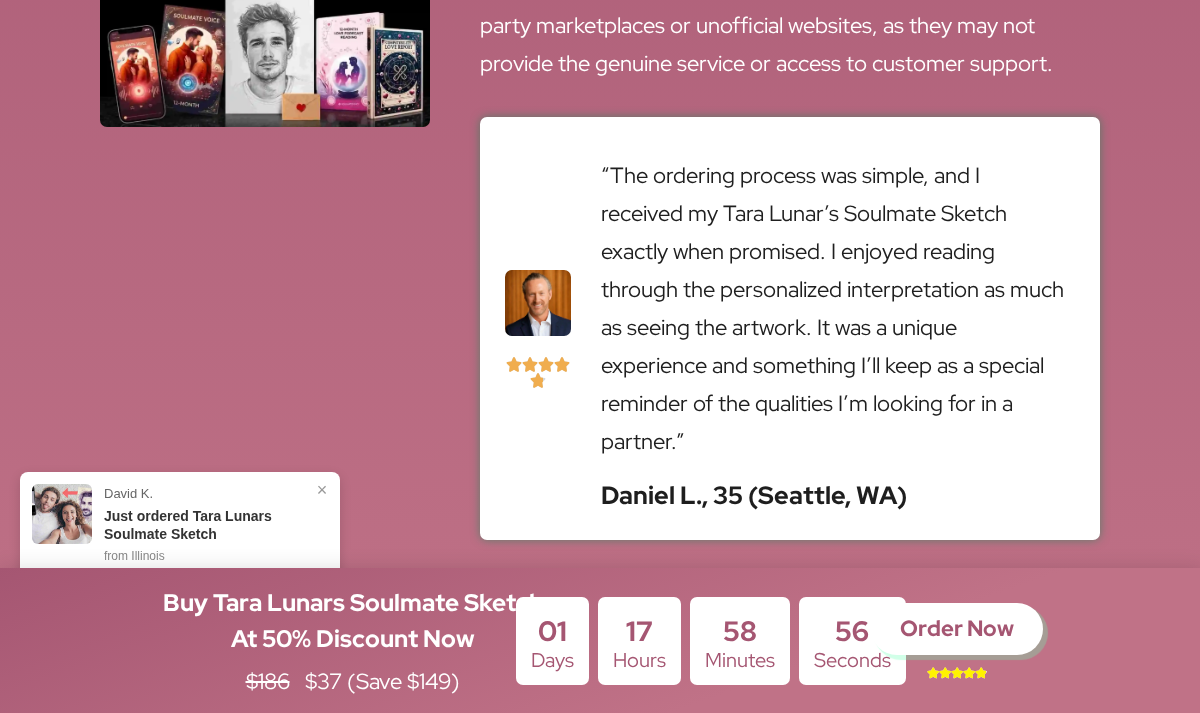Click the 'Daniel L., 35 (Seattle, WA)' name
The height and width of the screenshot is (713, 1200).
pyautogui.click(x=754, y=495)
